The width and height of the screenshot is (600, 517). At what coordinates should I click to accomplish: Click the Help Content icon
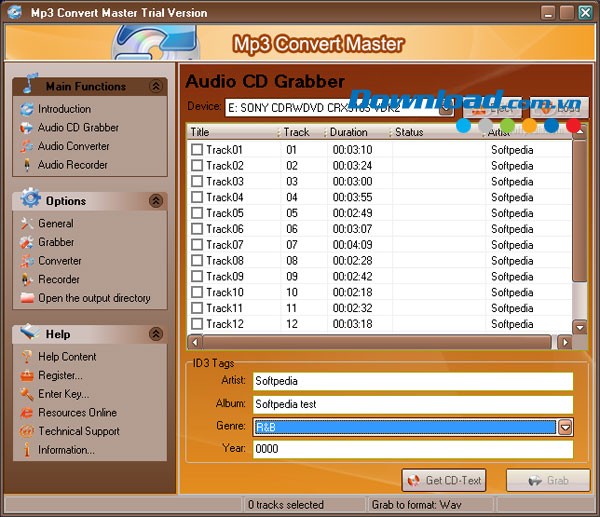coord(27,357)
